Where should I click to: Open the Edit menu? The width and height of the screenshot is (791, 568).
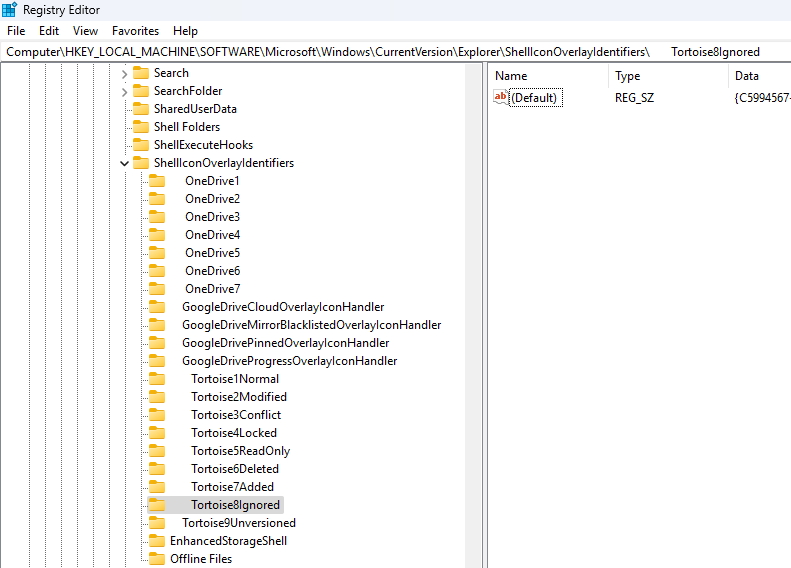pyautogui.click(x=49, y=31)
